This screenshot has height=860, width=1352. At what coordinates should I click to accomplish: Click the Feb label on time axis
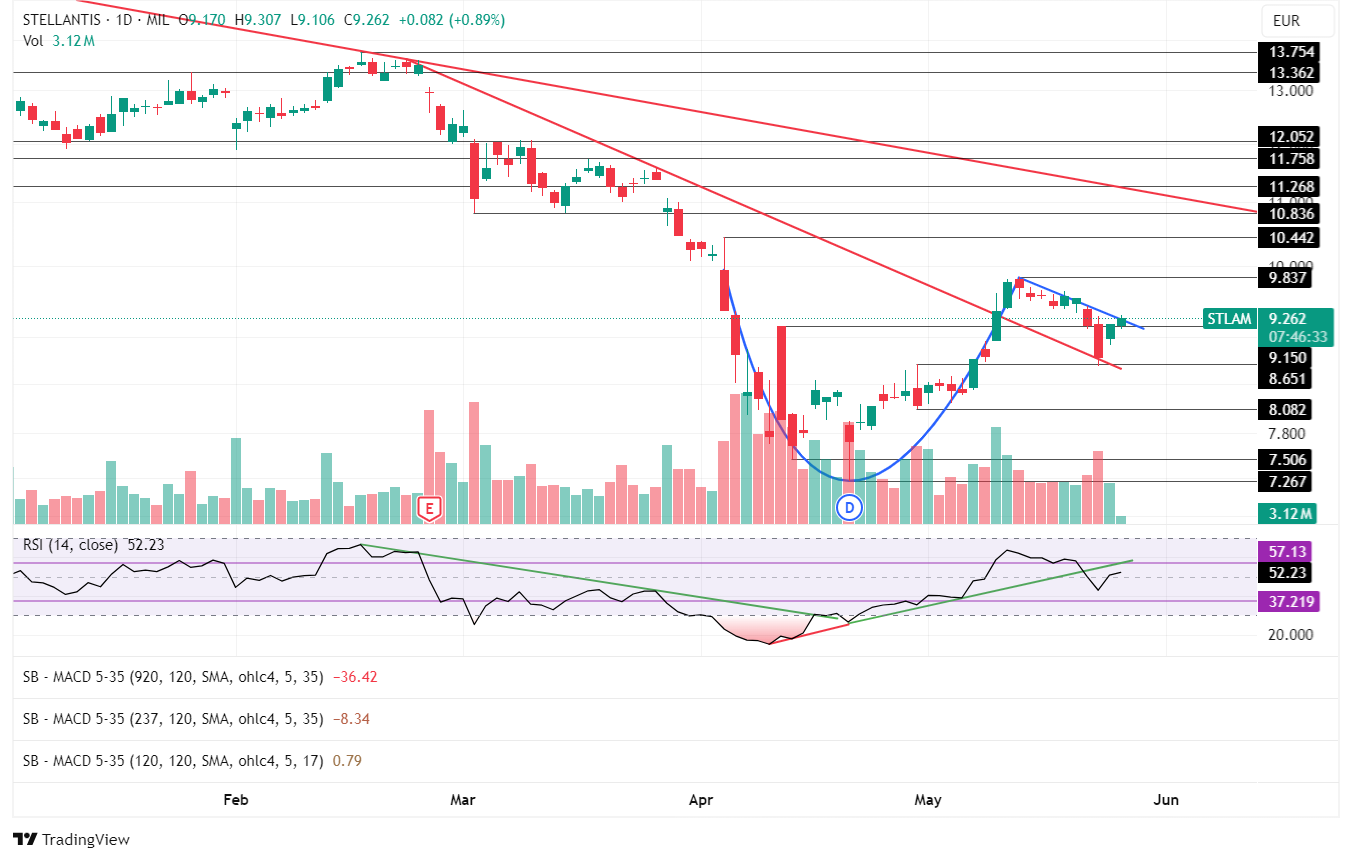(x=235, y=800)
